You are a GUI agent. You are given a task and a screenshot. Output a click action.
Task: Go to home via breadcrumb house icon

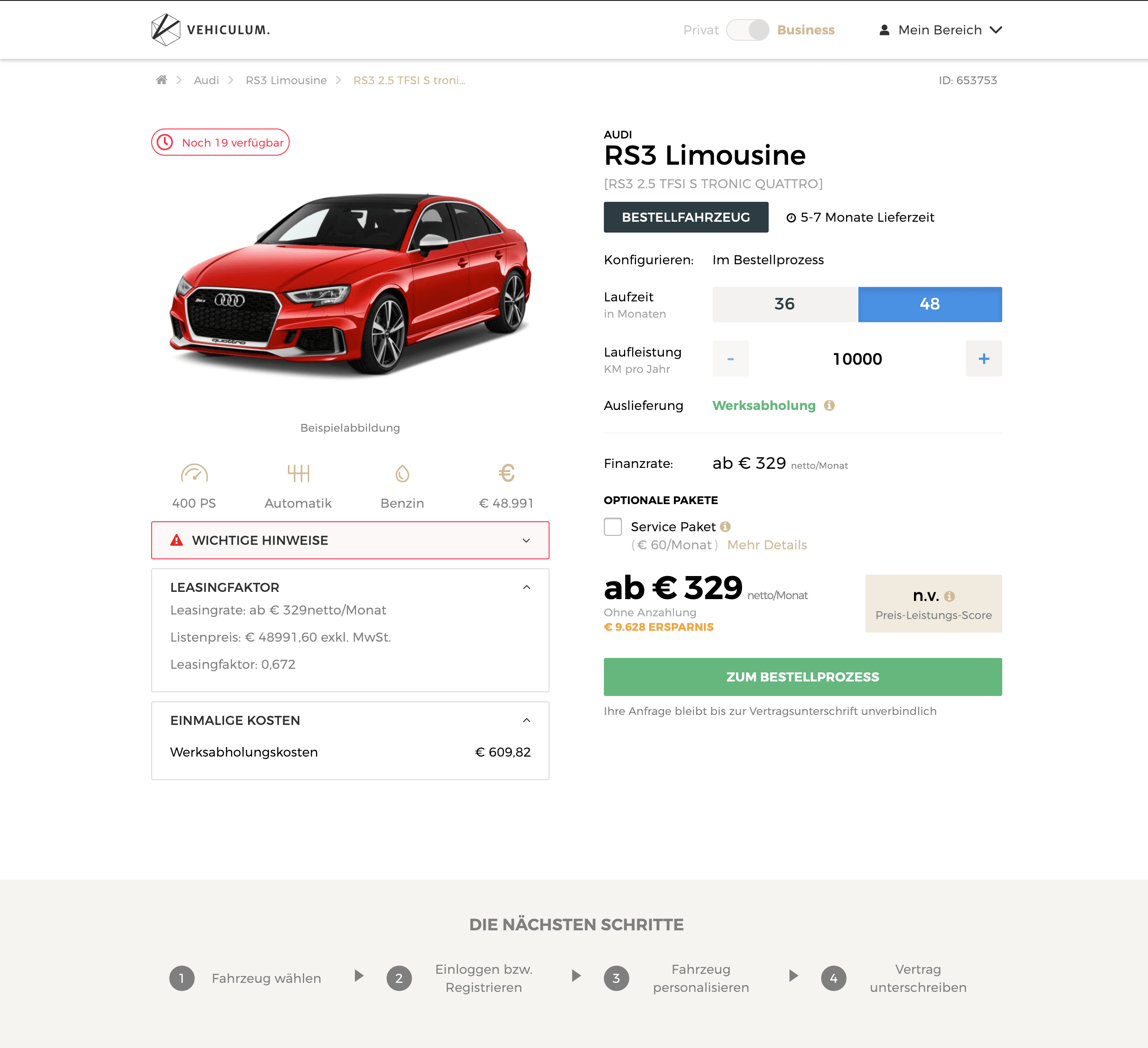point(162,80)
